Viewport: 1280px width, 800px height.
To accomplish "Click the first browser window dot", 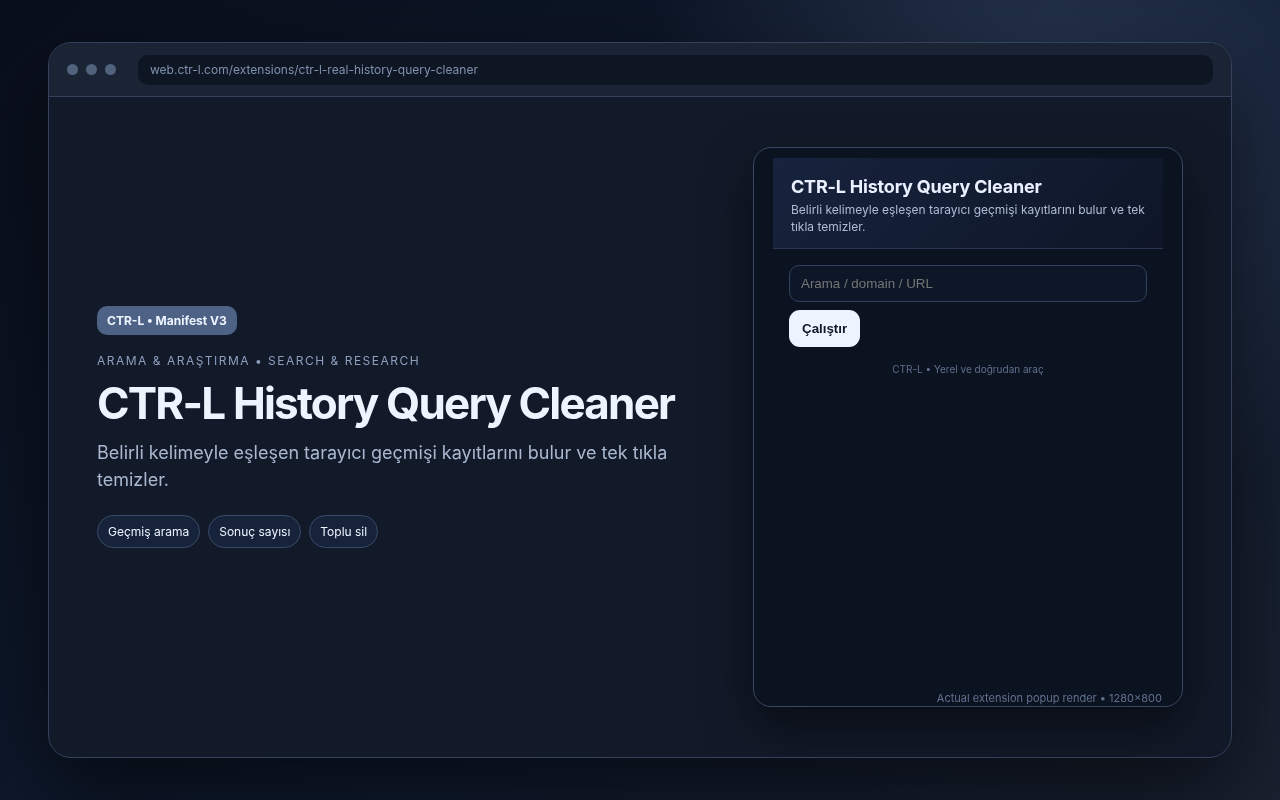I will 72,70.
